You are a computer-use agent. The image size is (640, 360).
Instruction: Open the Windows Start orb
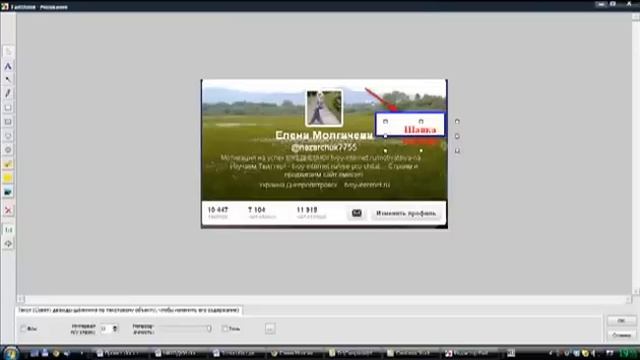point(10,353)
